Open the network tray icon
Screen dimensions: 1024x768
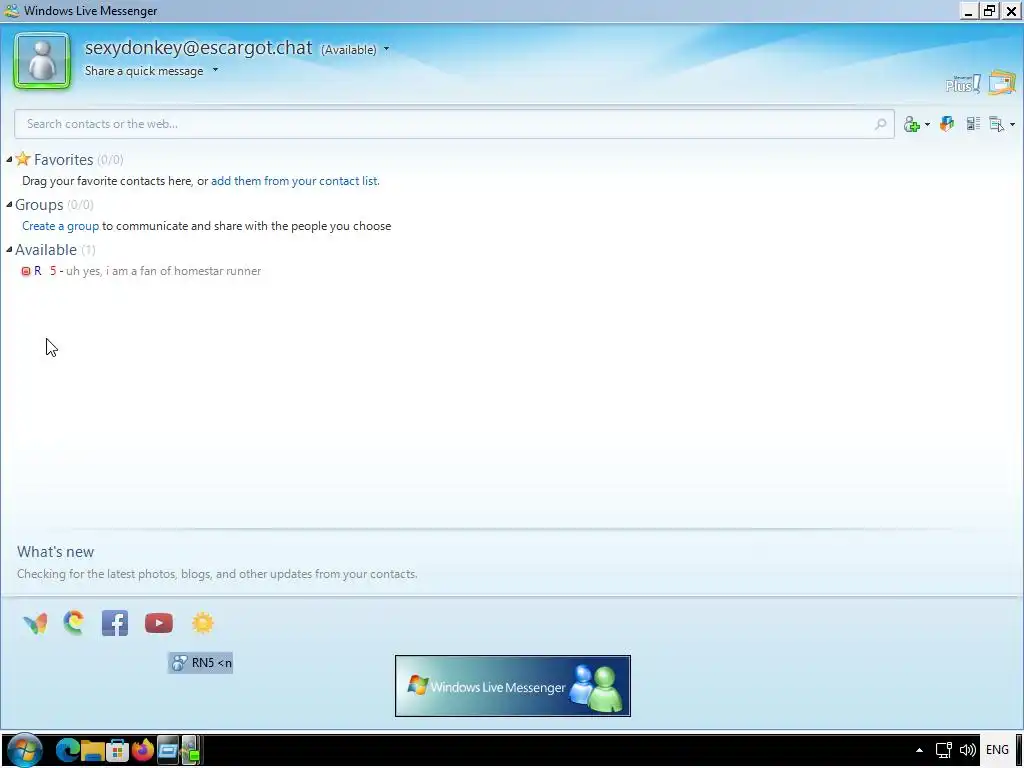click(x=944, y=750)
